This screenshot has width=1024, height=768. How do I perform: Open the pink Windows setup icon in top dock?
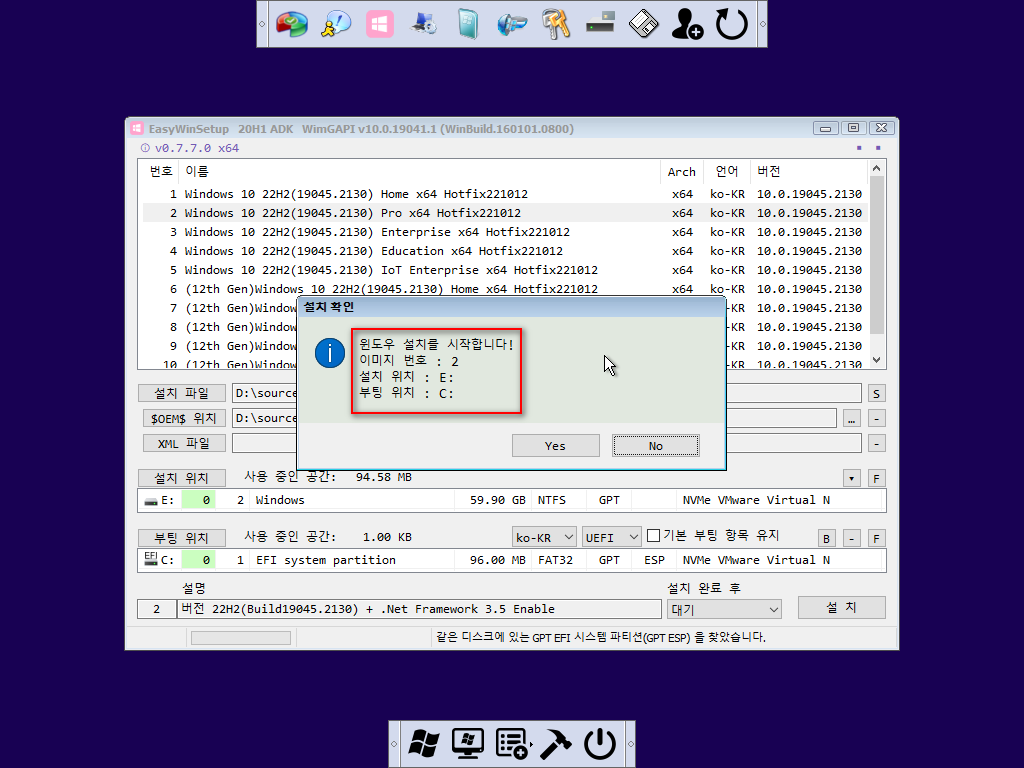point(379,24)
